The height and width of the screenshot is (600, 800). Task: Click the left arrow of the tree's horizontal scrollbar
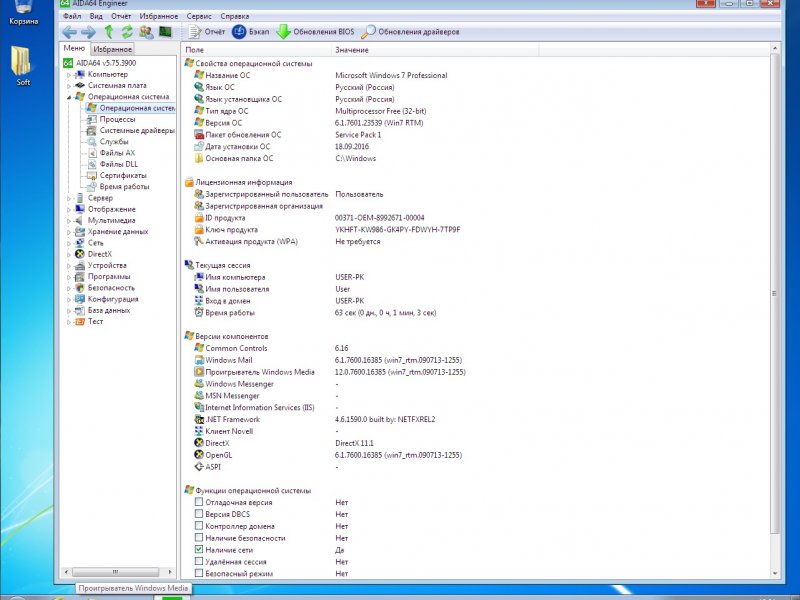[x=66, y=572]
